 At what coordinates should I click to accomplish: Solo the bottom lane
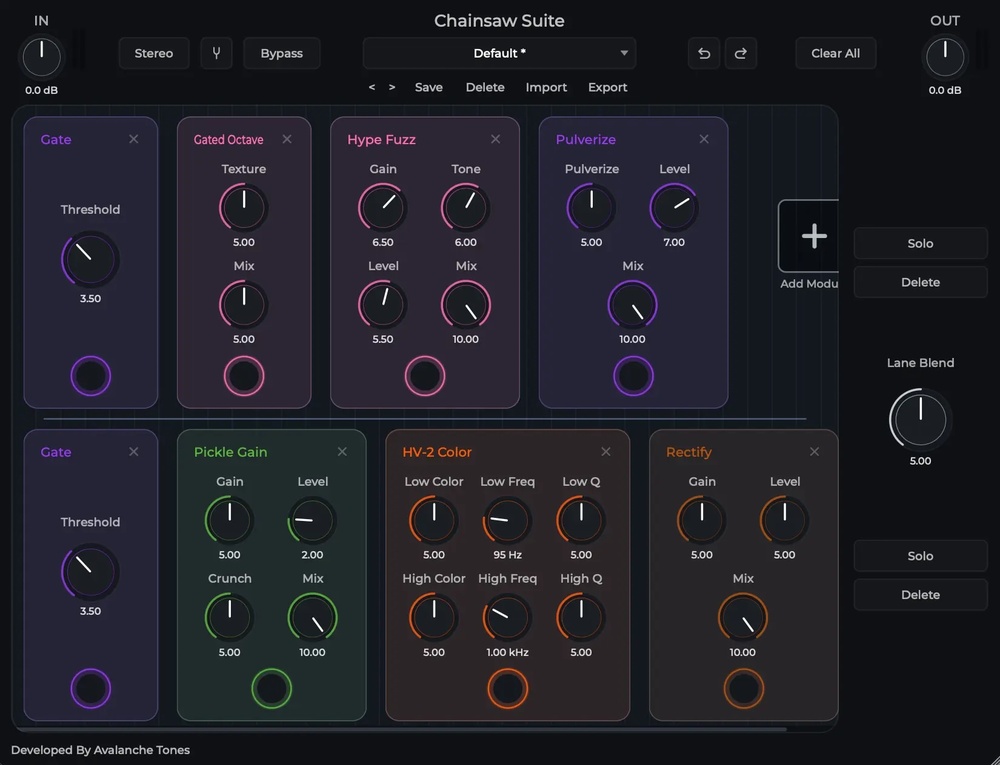tap(920, 556)
